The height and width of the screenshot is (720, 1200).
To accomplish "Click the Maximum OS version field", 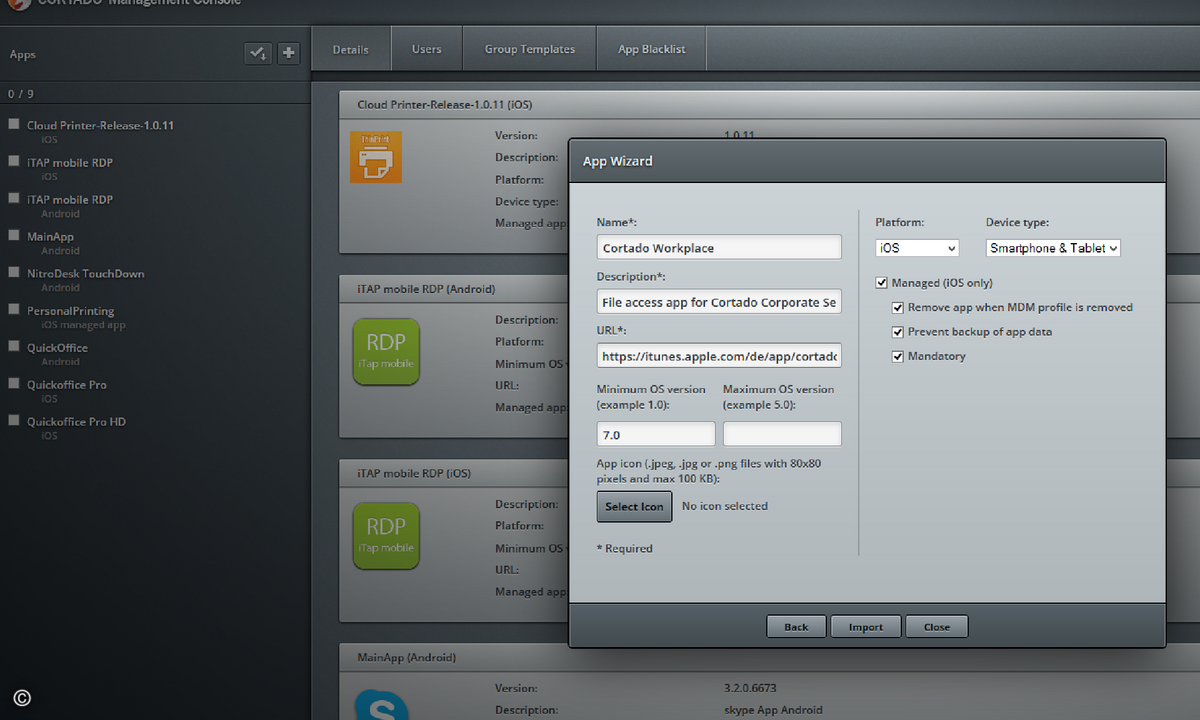I will click(782, 434).
